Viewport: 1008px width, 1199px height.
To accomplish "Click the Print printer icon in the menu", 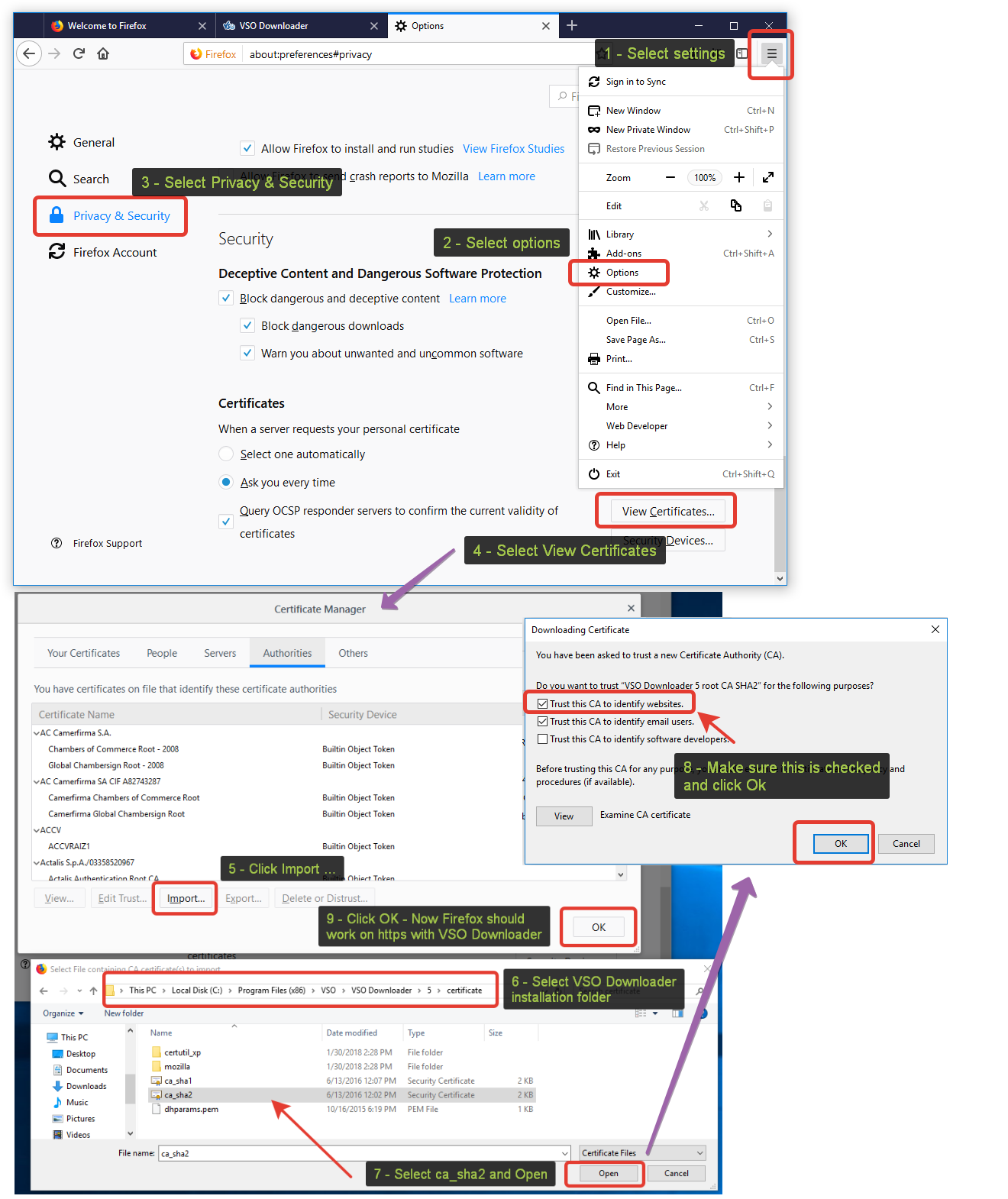I will click(x=594, y=359).
